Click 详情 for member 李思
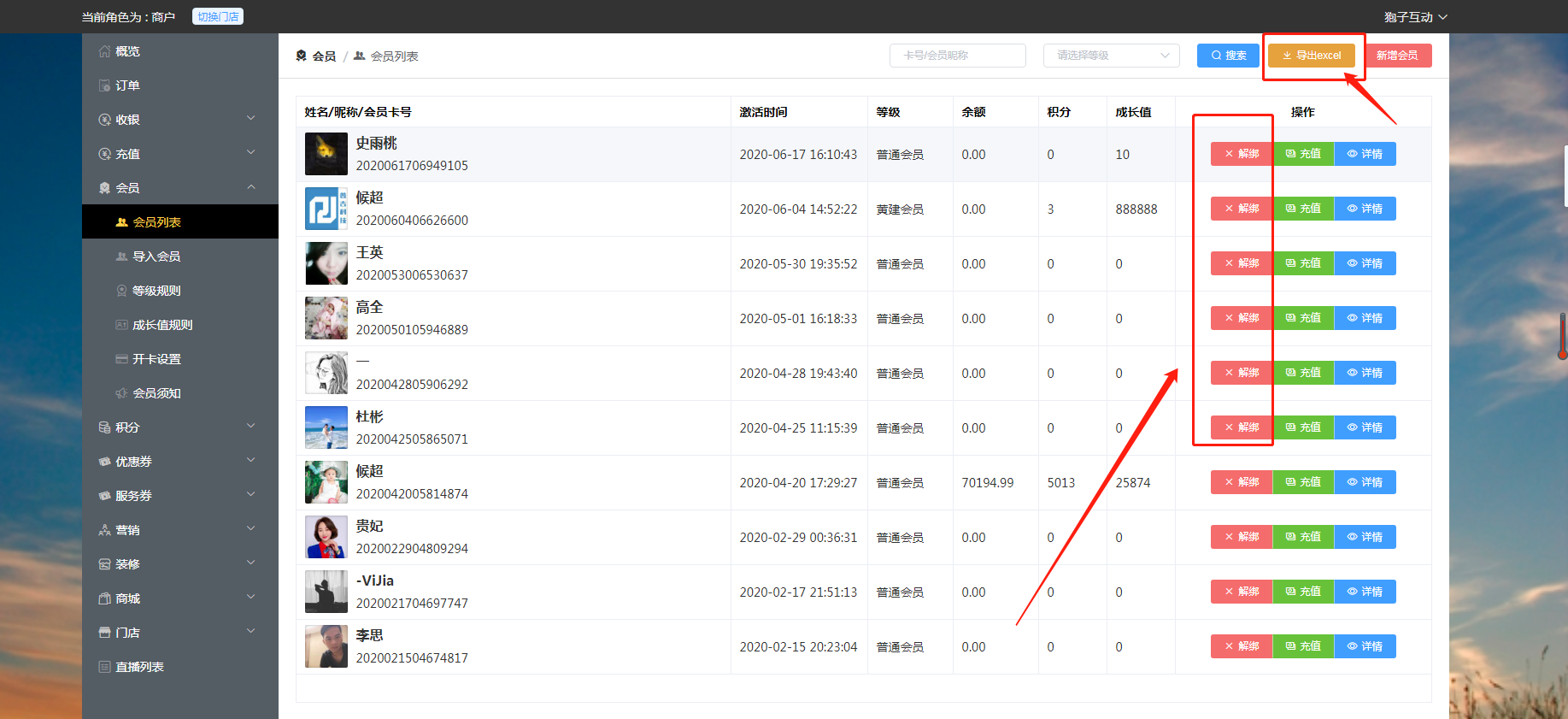 pos(1365,646)
